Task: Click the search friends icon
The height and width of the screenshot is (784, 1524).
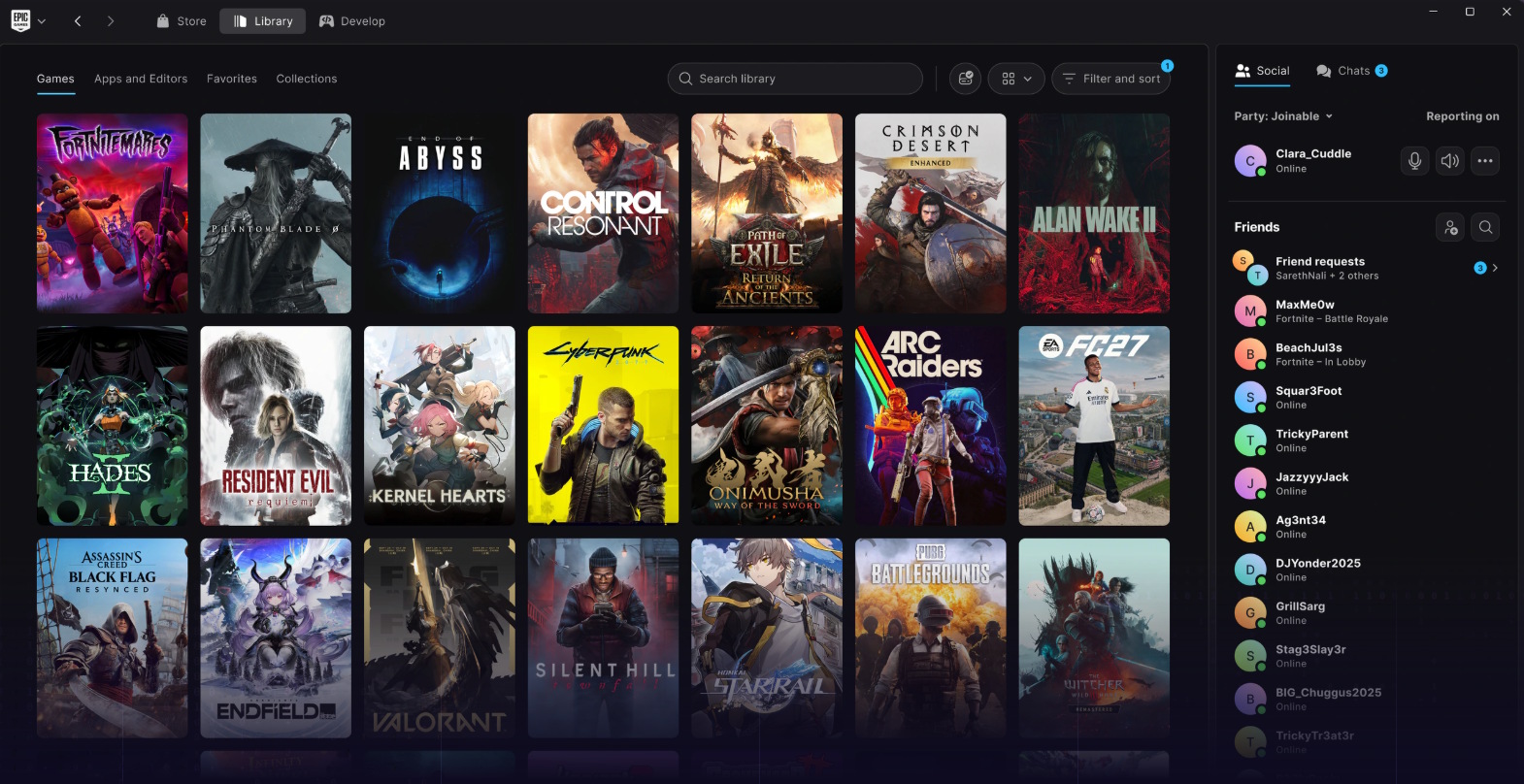Action: 1485,227
